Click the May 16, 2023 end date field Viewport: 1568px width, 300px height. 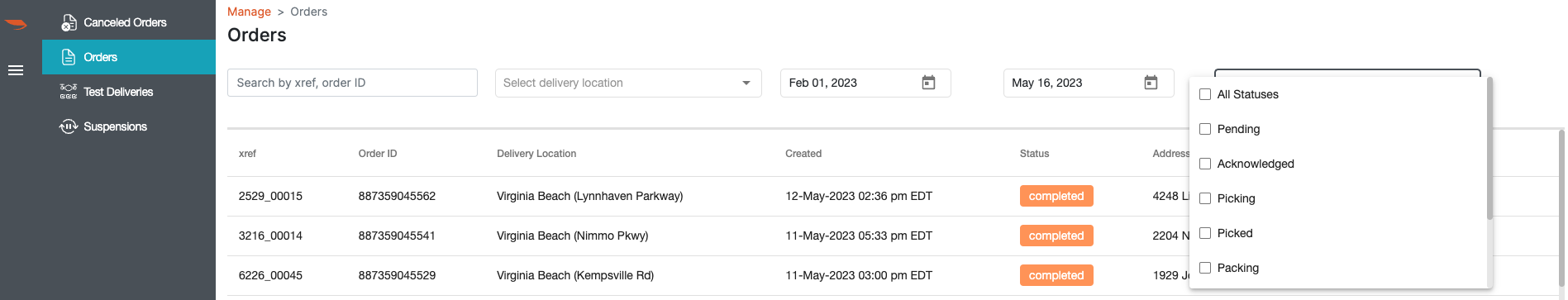[1088, 83]
